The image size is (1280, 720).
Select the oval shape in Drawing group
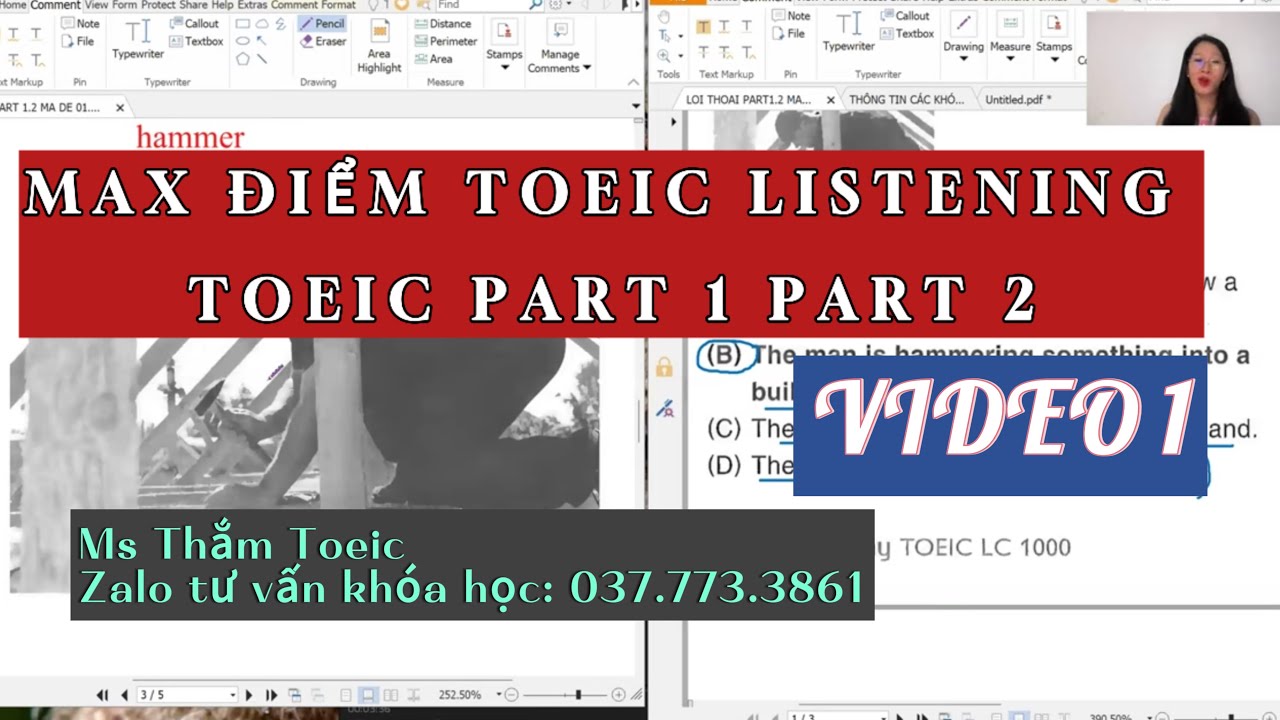pos(243,41)
